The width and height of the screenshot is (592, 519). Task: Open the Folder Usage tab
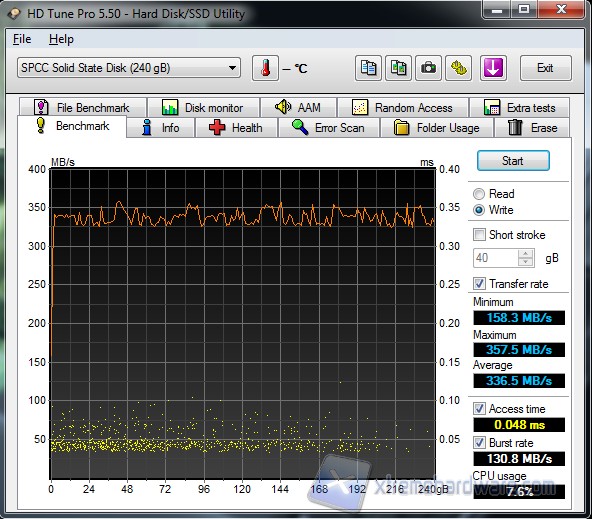pyautogui.click(x=437, y=128)
